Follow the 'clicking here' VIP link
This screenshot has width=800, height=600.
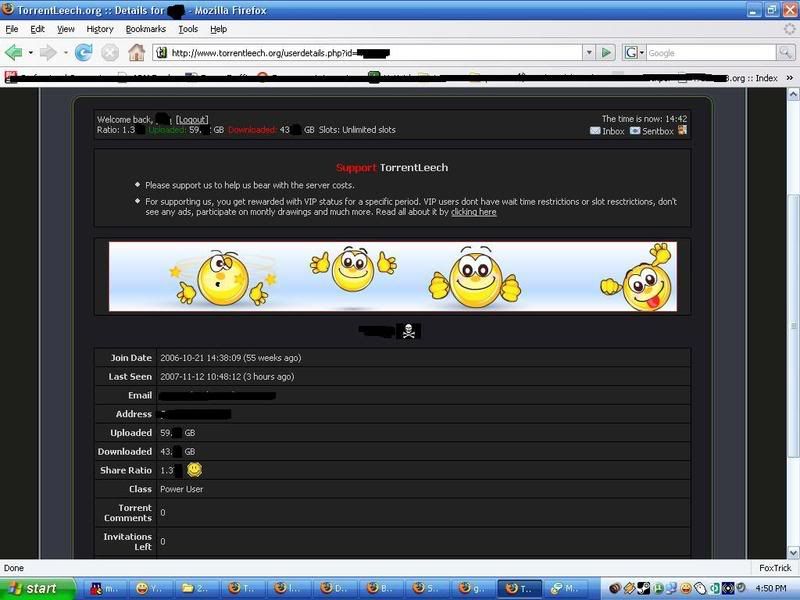473,212
